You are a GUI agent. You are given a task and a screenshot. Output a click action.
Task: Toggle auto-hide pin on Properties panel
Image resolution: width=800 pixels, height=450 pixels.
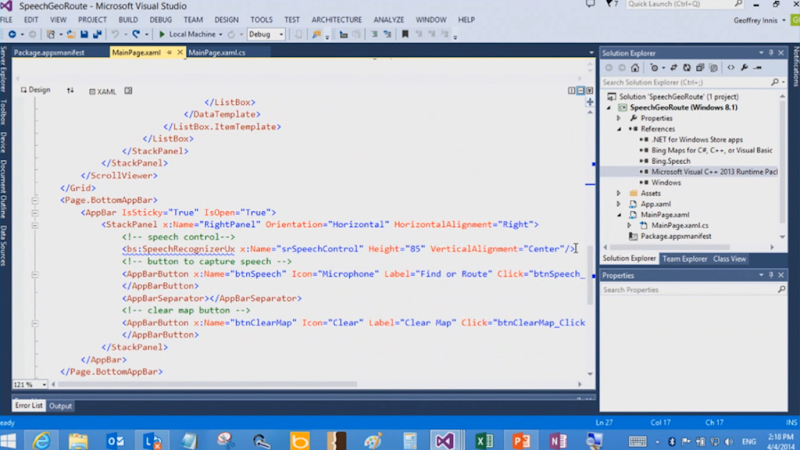pyautogui.click(x=771, y=276)
